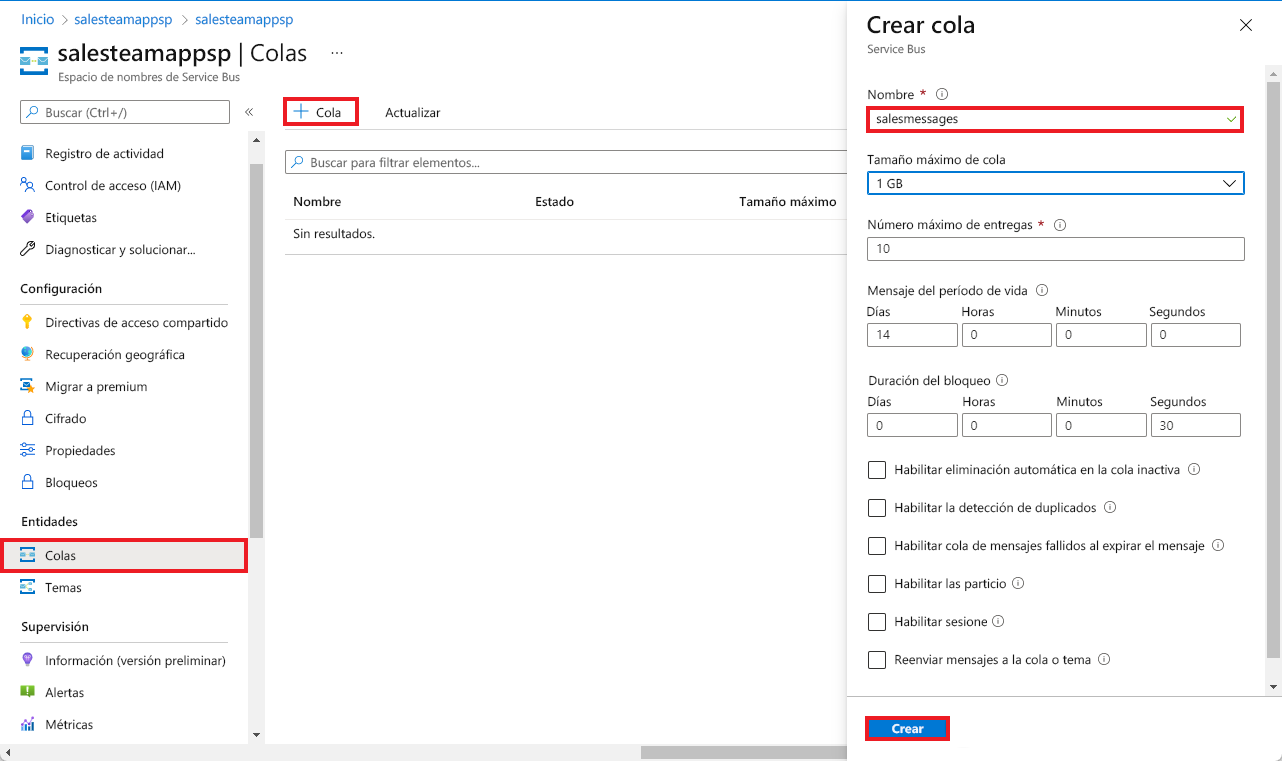
Task: Open Recuperación geográfica globe icon
Action: click(x=28, y=354)
